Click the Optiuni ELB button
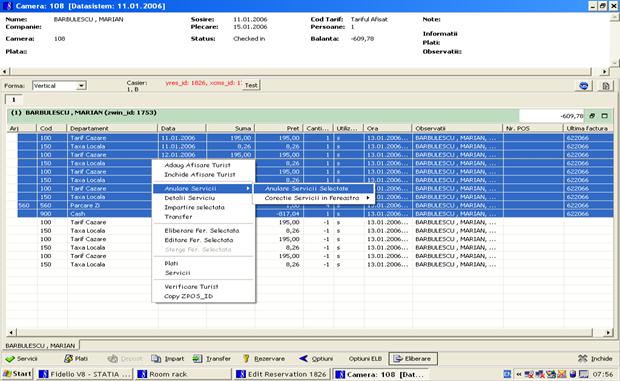620x381 pixels. (x=365, y=358)
